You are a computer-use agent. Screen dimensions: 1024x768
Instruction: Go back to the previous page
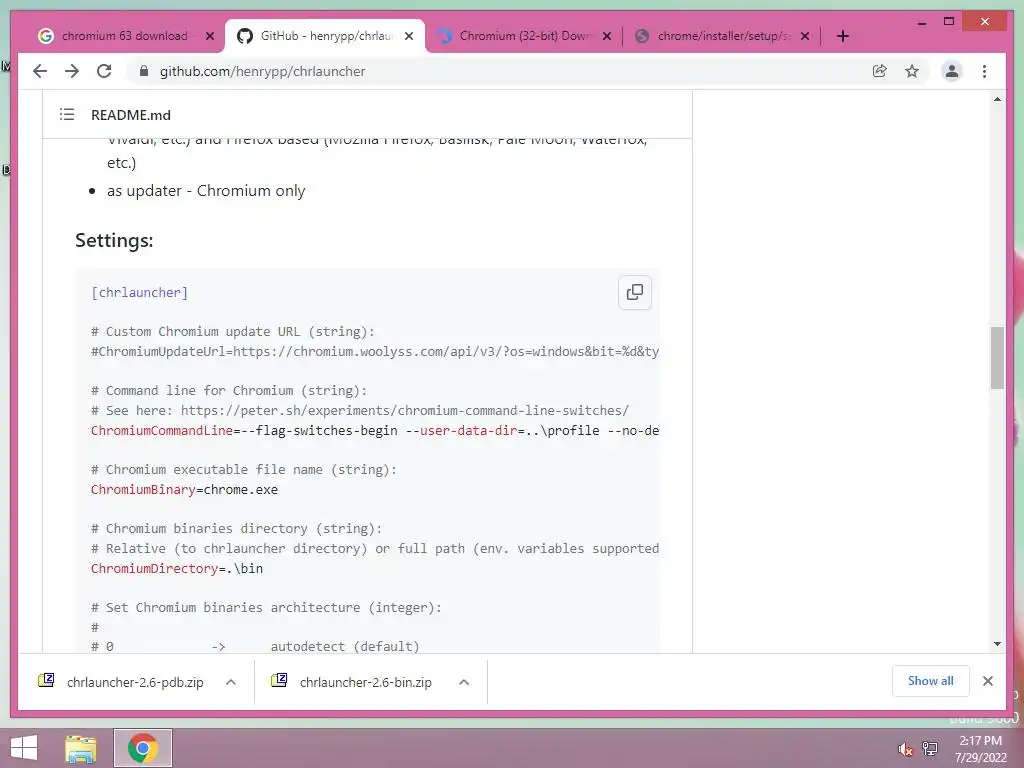click(40, 71)
